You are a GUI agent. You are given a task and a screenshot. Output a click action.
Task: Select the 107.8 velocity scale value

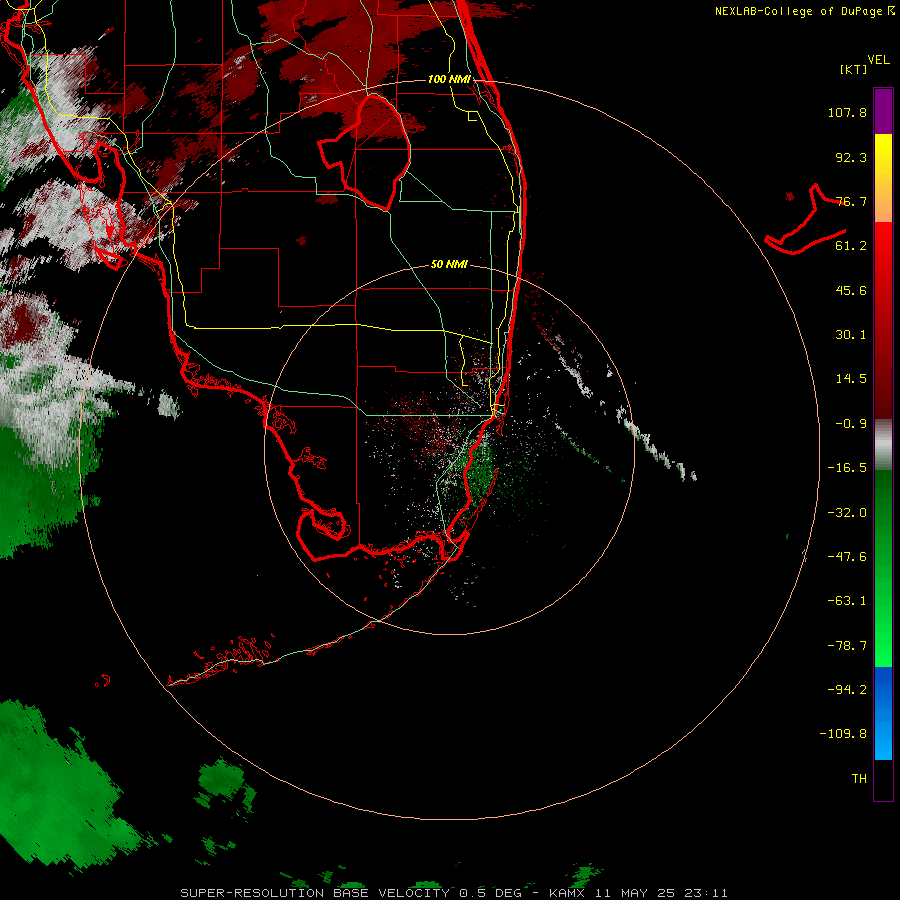point(847,112)
